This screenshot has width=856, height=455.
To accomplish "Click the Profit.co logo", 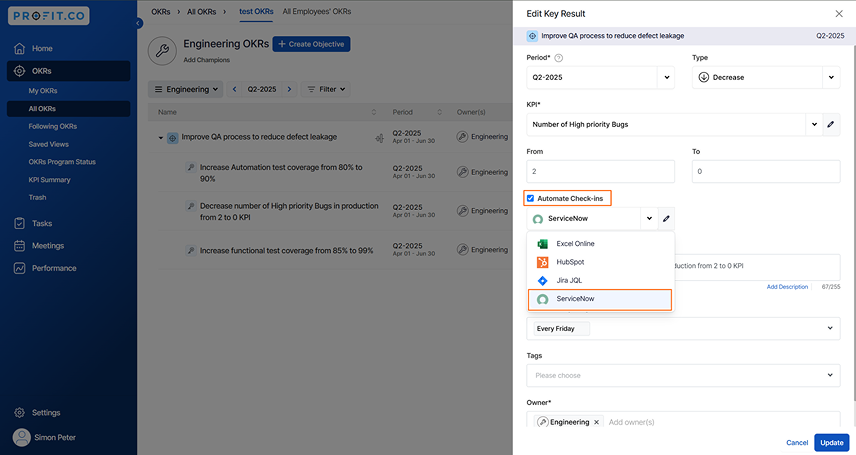I will [x=49, y=16].
